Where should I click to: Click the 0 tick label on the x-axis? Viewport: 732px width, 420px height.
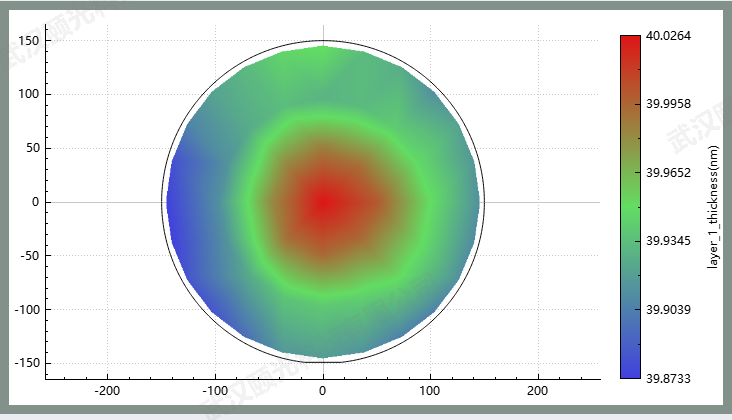323,390
